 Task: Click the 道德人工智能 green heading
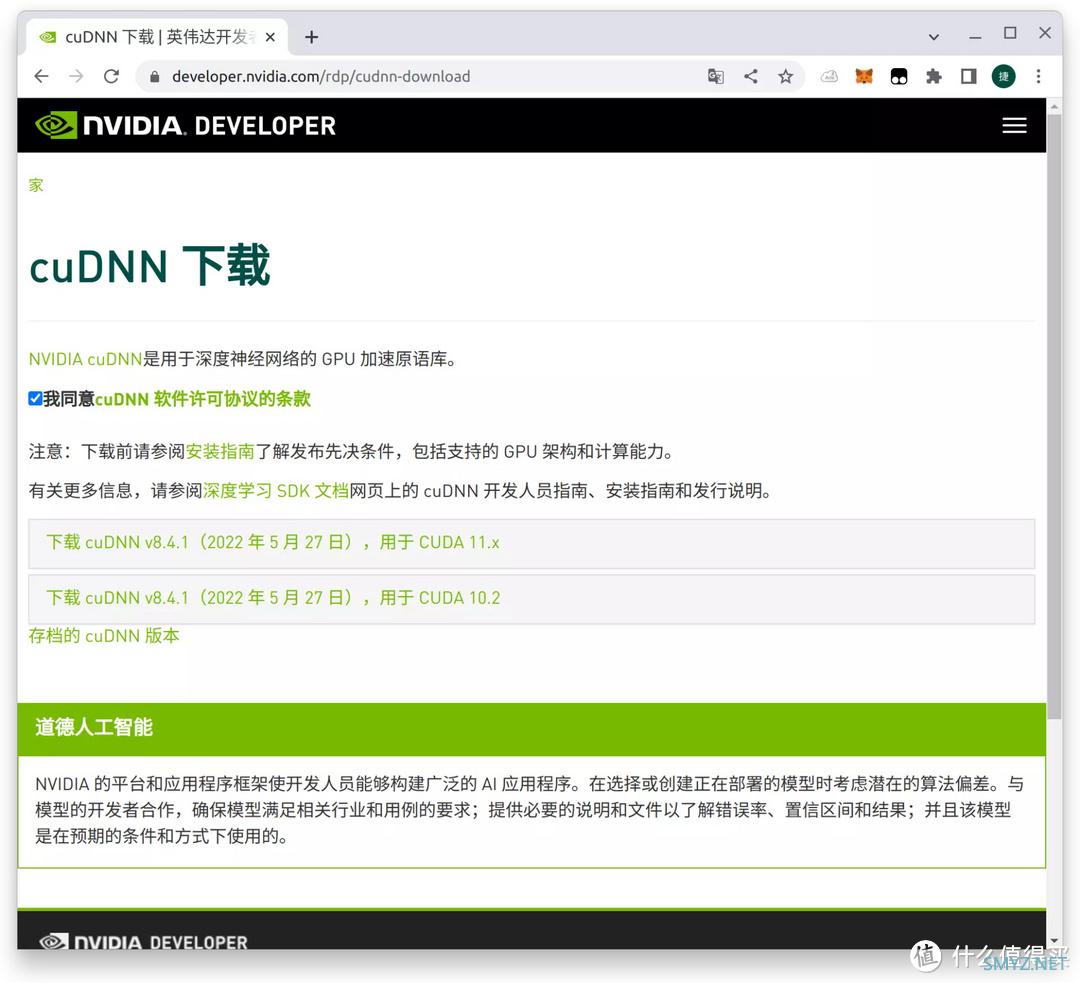pyautogui.click(x=94, y=727)
